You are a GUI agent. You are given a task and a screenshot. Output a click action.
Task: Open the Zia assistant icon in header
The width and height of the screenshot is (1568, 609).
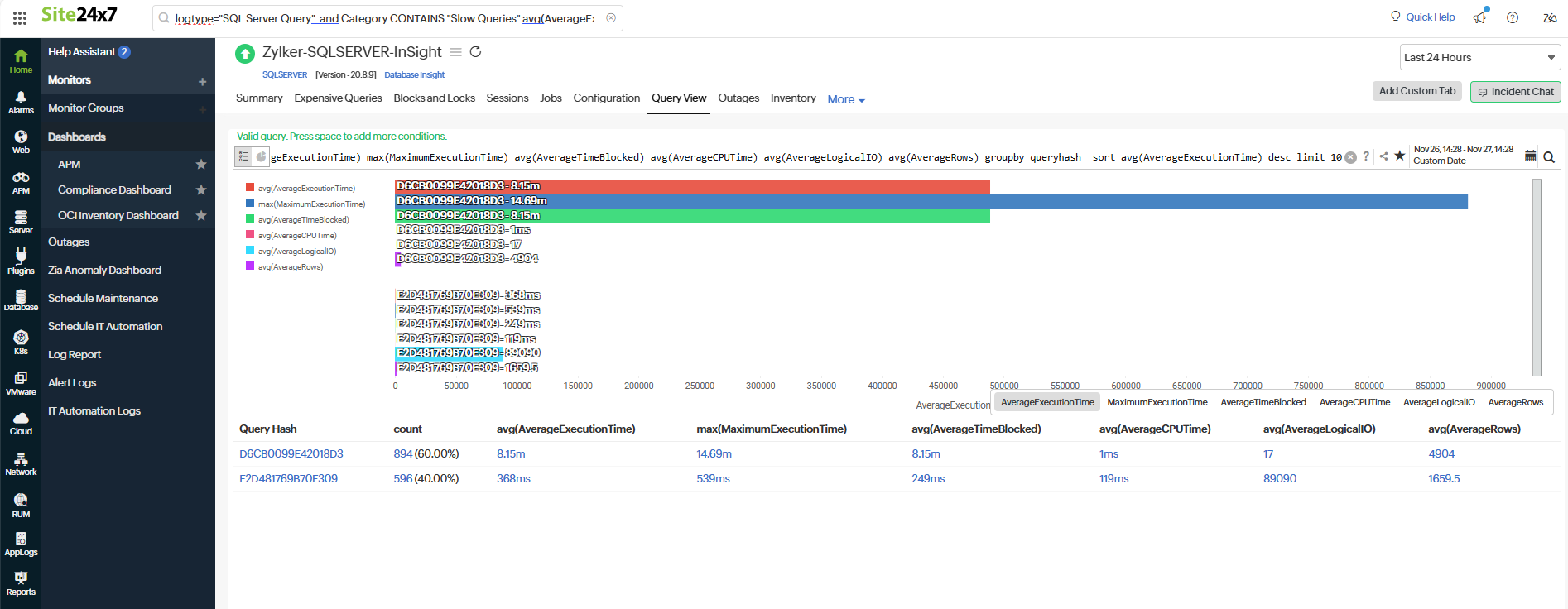pos(1550,17)
